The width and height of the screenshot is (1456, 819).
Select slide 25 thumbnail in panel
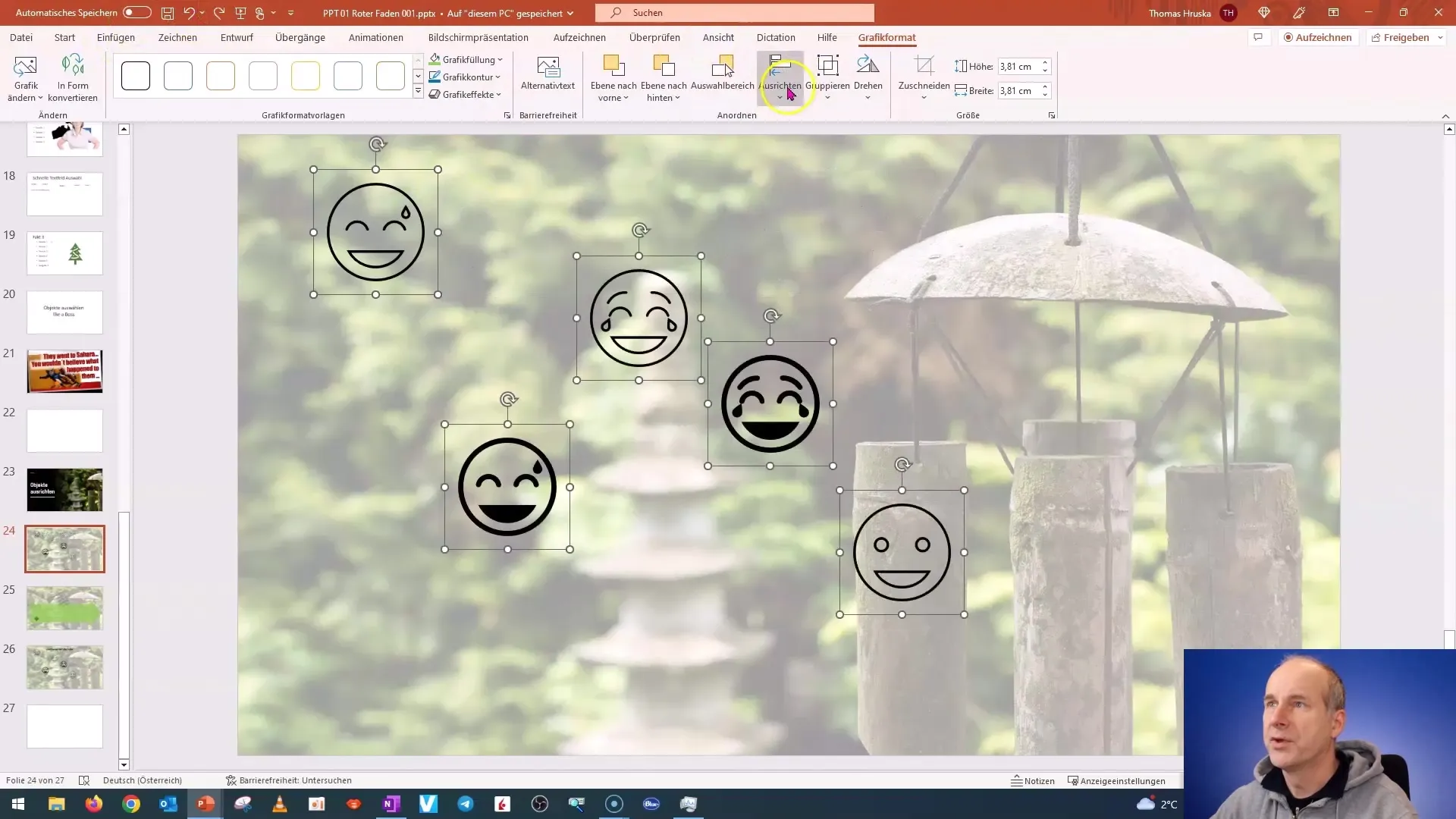point(64,608)
